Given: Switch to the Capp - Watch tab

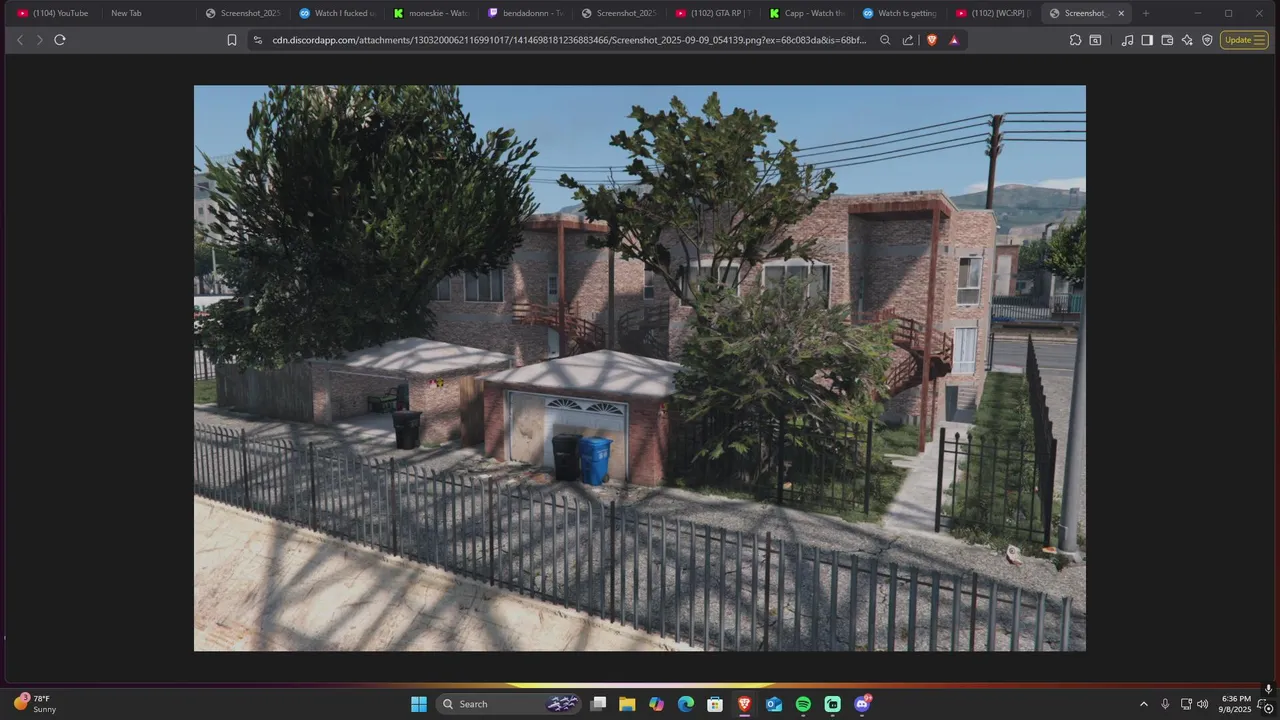Looking at the screenshot, I should tap(807, 13).
